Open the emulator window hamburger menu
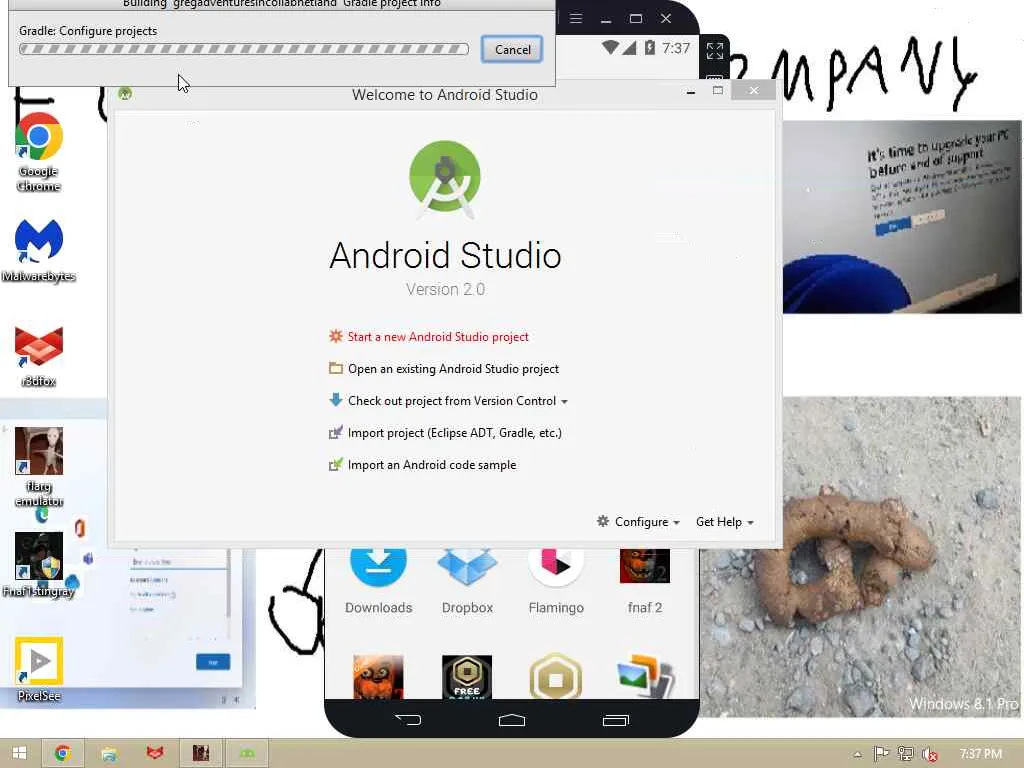 point(575,18)
